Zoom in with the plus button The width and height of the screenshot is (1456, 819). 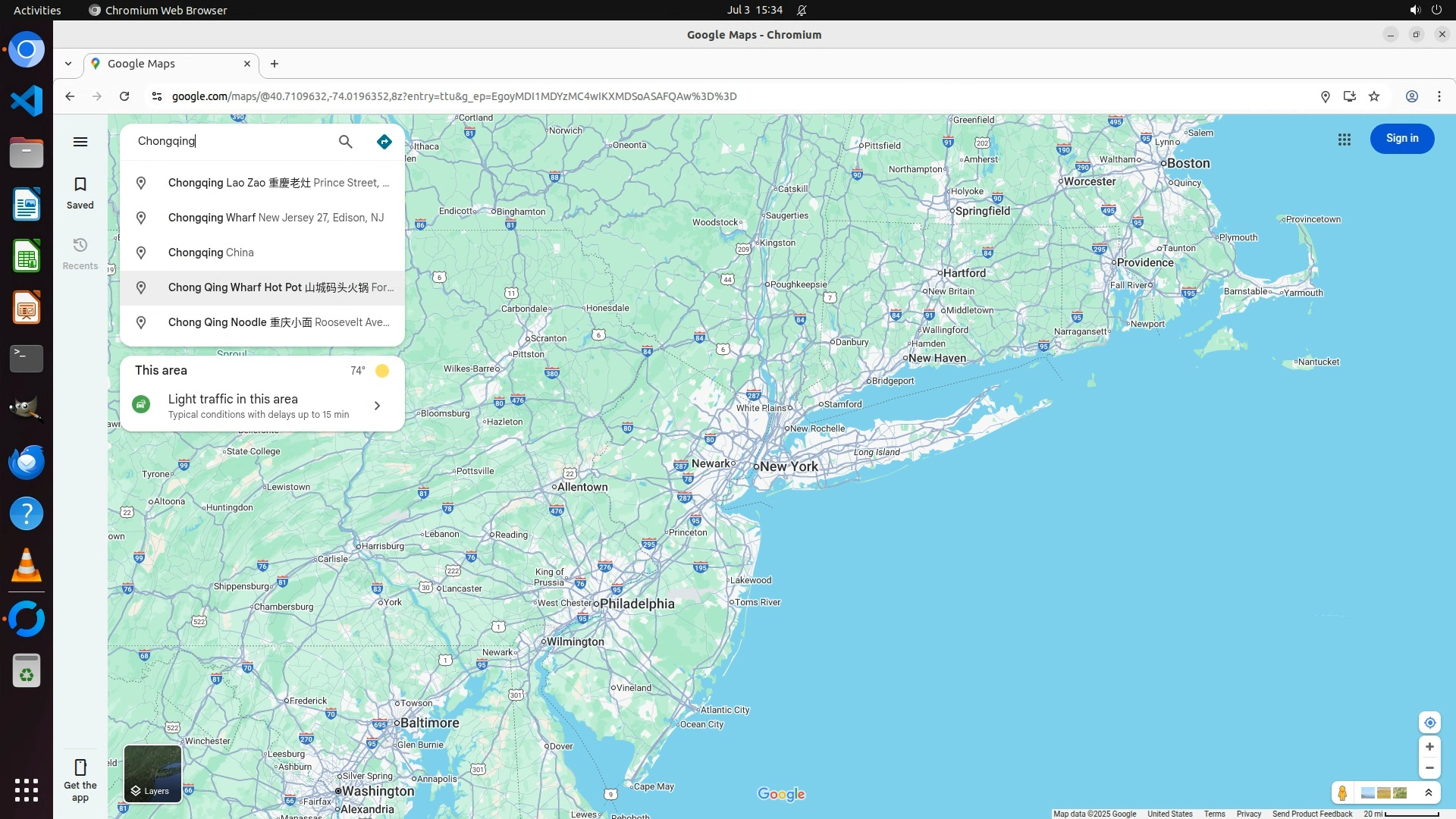1429,747
